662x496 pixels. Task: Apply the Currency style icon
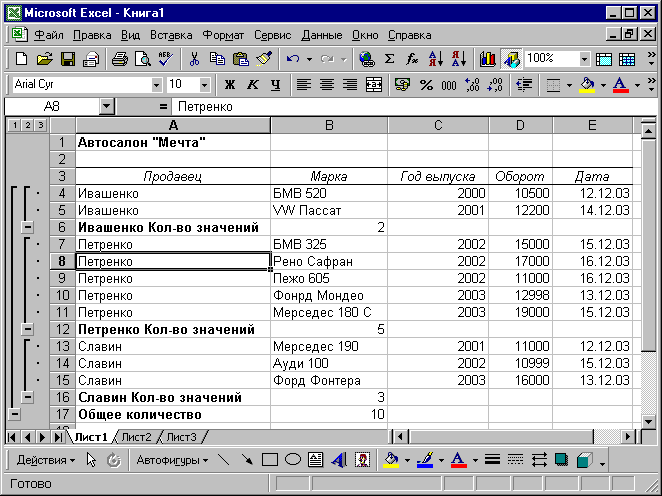point(402,85)
